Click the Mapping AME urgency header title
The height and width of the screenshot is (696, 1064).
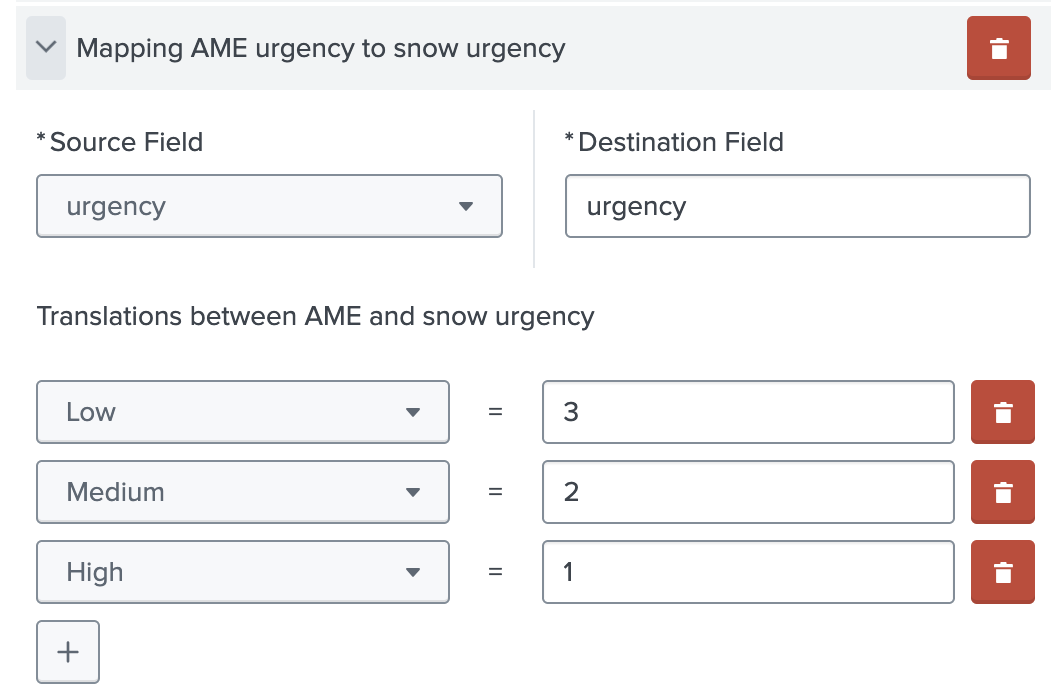(x=323, y=47)
